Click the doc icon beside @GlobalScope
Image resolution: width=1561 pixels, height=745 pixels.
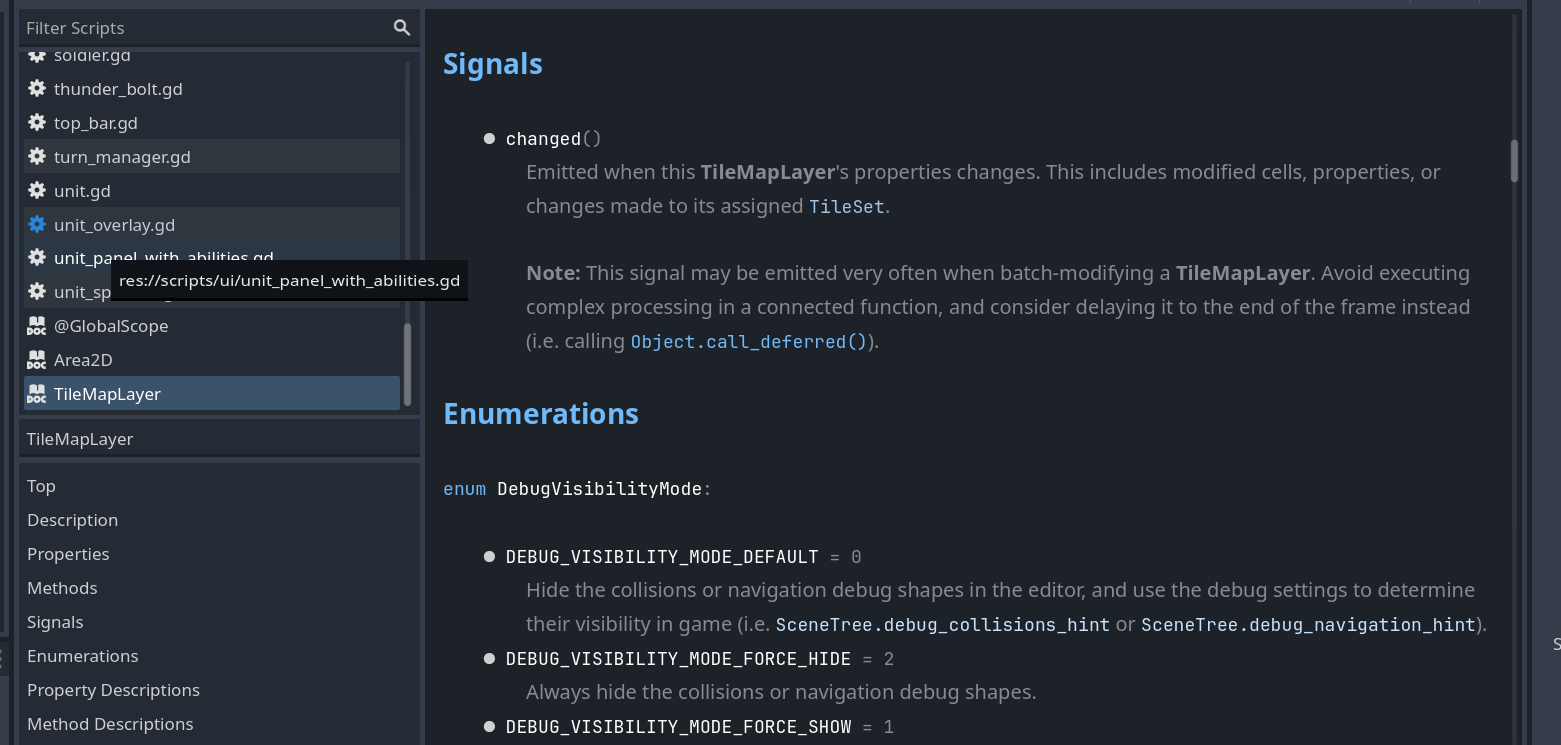click(37, 326)
